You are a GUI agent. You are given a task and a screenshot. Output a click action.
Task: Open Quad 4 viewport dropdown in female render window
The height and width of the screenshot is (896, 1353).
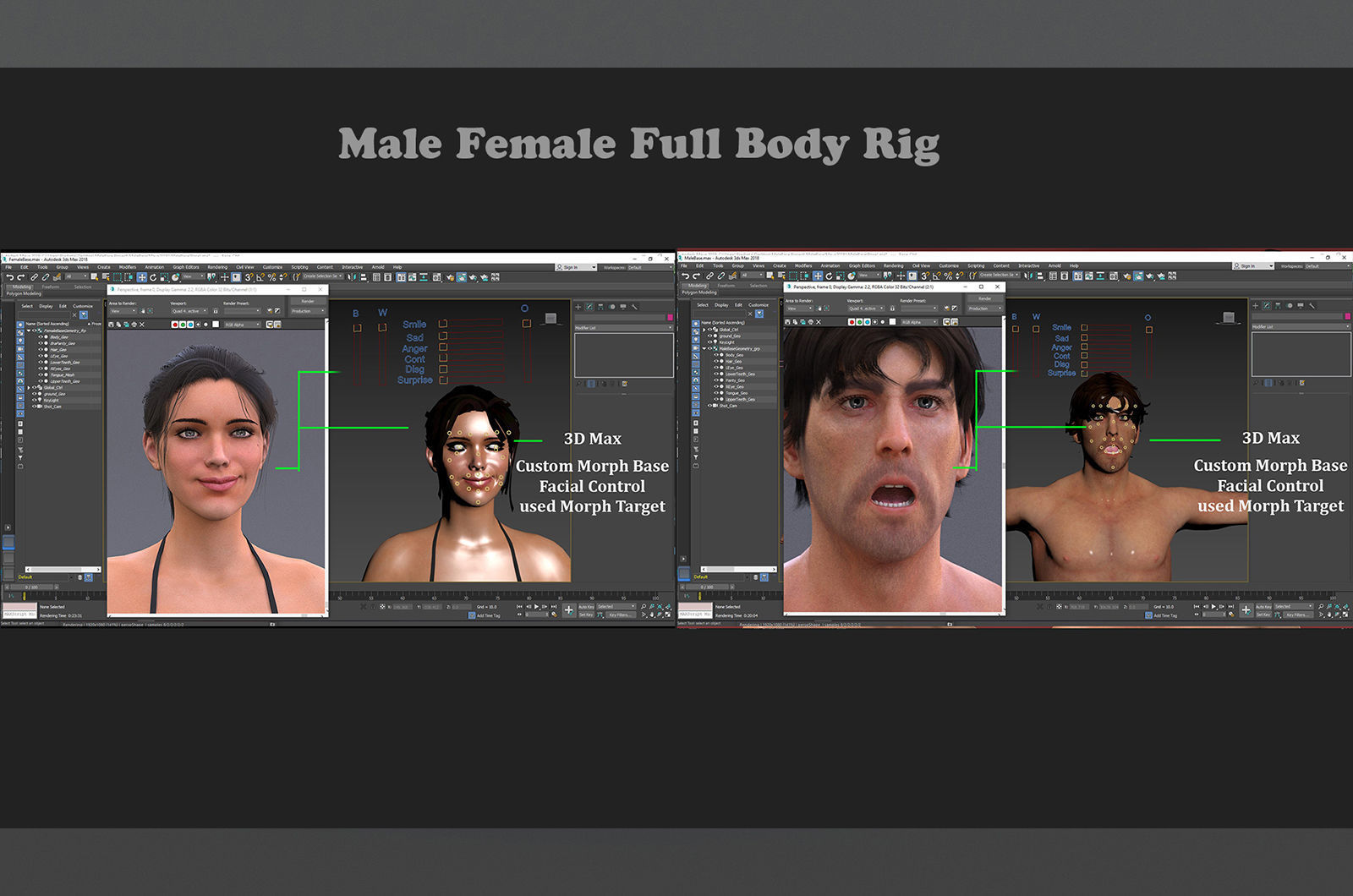pos(189,311)
